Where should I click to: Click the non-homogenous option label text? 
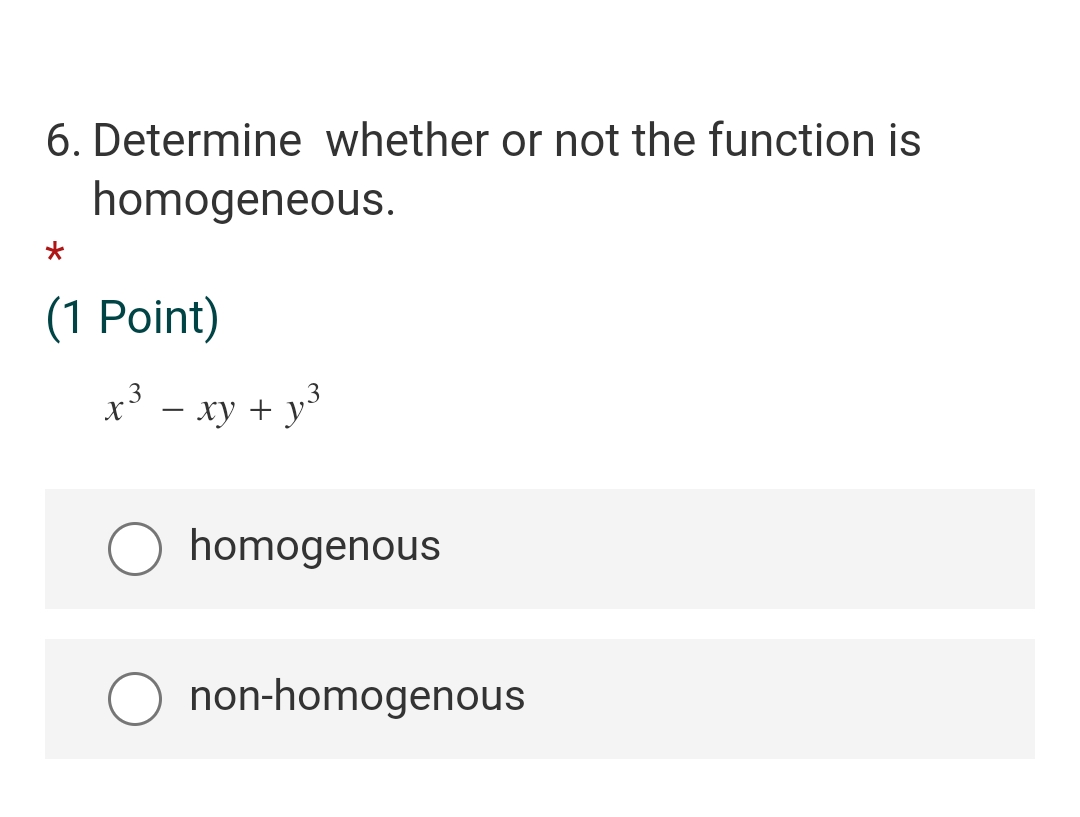point(357,695)
